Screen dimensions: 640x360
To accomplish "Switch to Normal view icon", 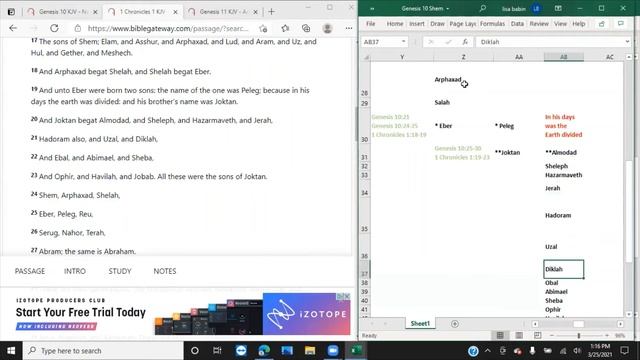I will pos(500,336).
